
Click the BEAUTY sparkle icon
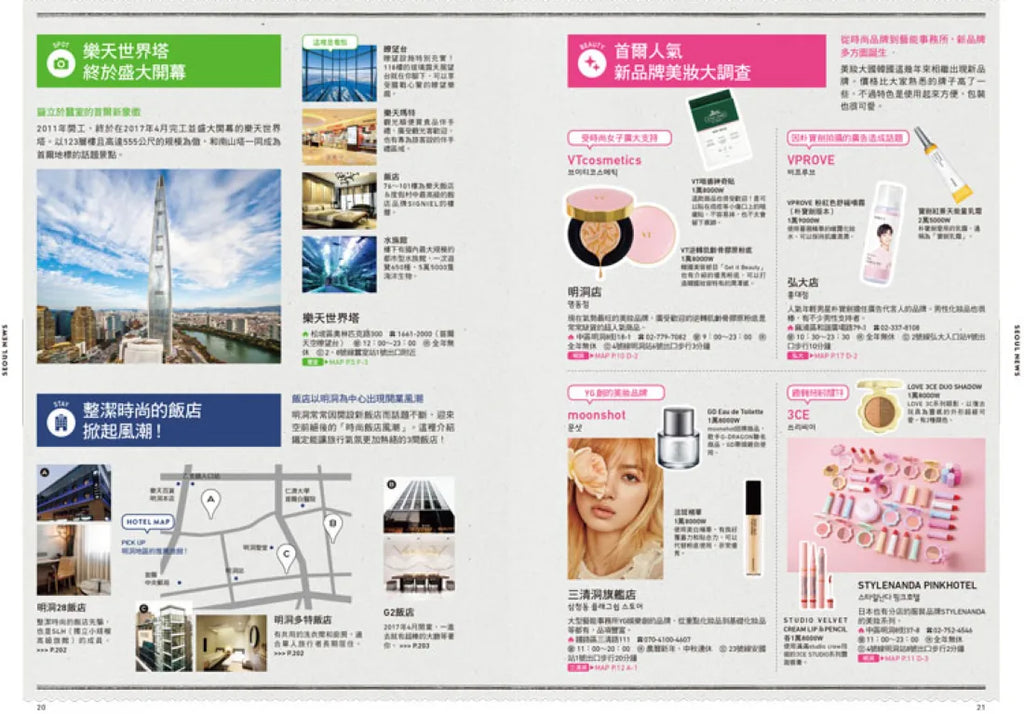coord(592,62)
